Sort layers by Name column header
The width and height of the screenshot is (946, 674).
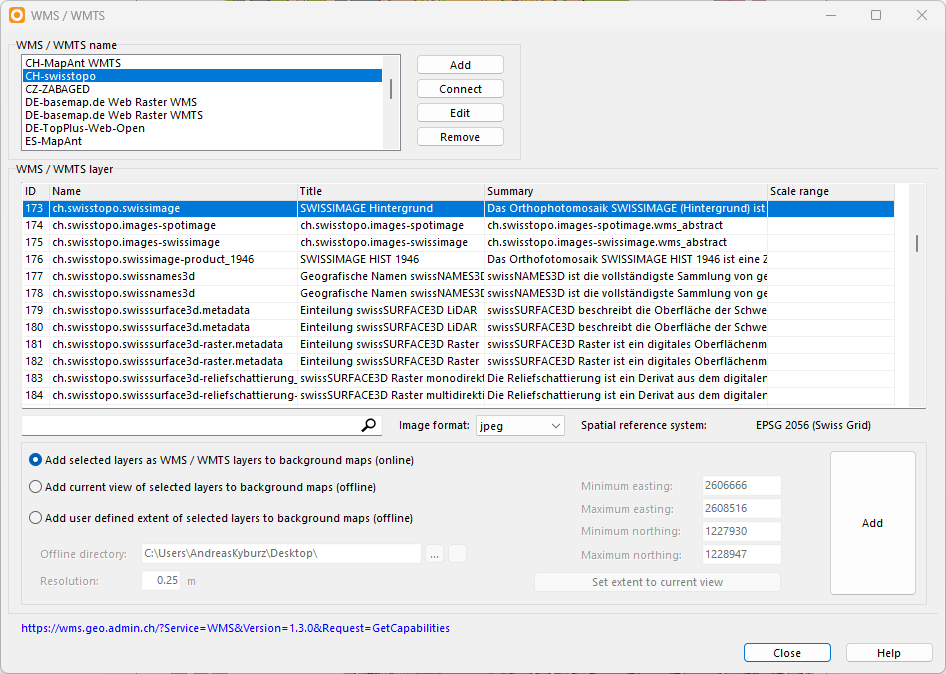pyautogui.click(x=173, y=191)
